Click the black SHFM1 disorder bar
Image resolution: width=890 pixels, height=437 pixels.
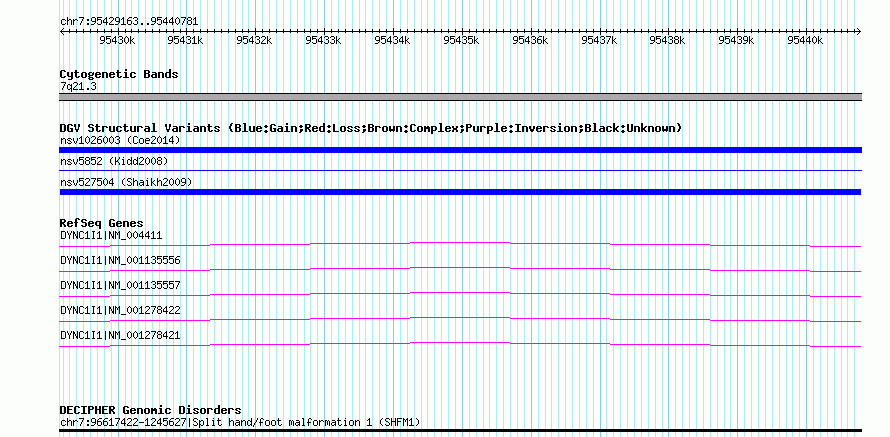pyautogui.click(x=460, y=431)
